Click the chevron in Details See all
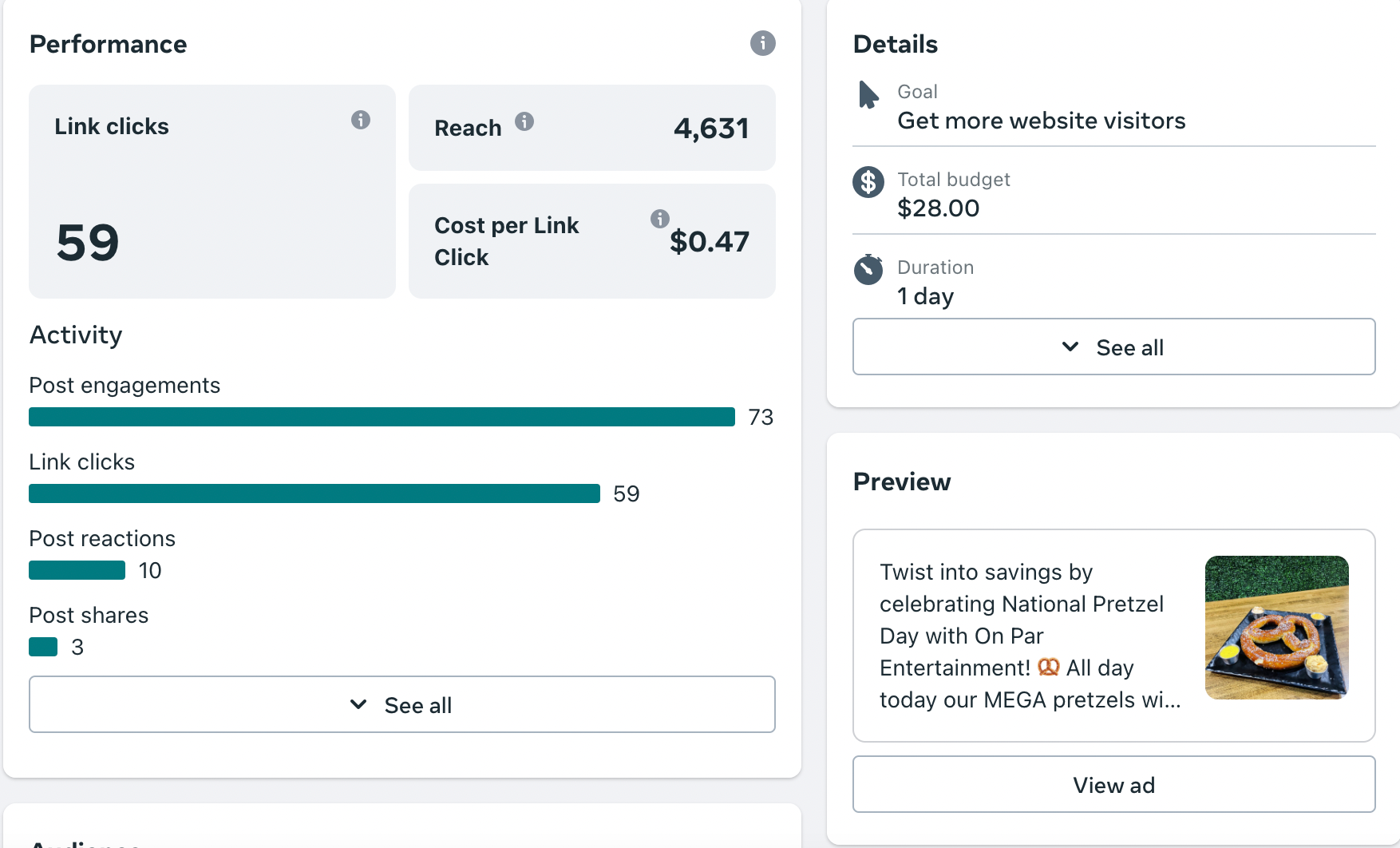The height and width of the screenshot is (848, 1400). (1070, 347)
